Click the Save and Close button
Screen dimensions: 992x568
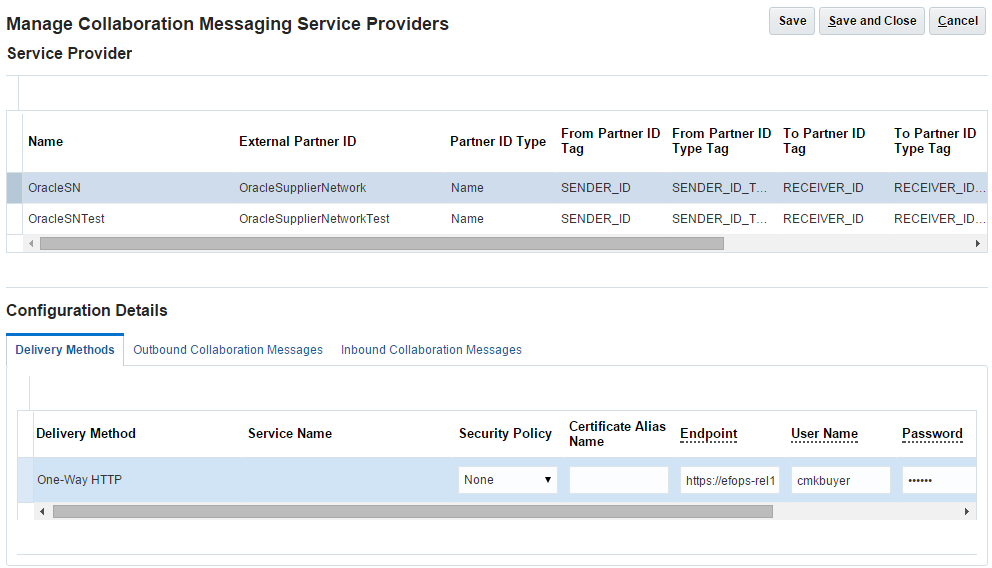click(872, 21)
